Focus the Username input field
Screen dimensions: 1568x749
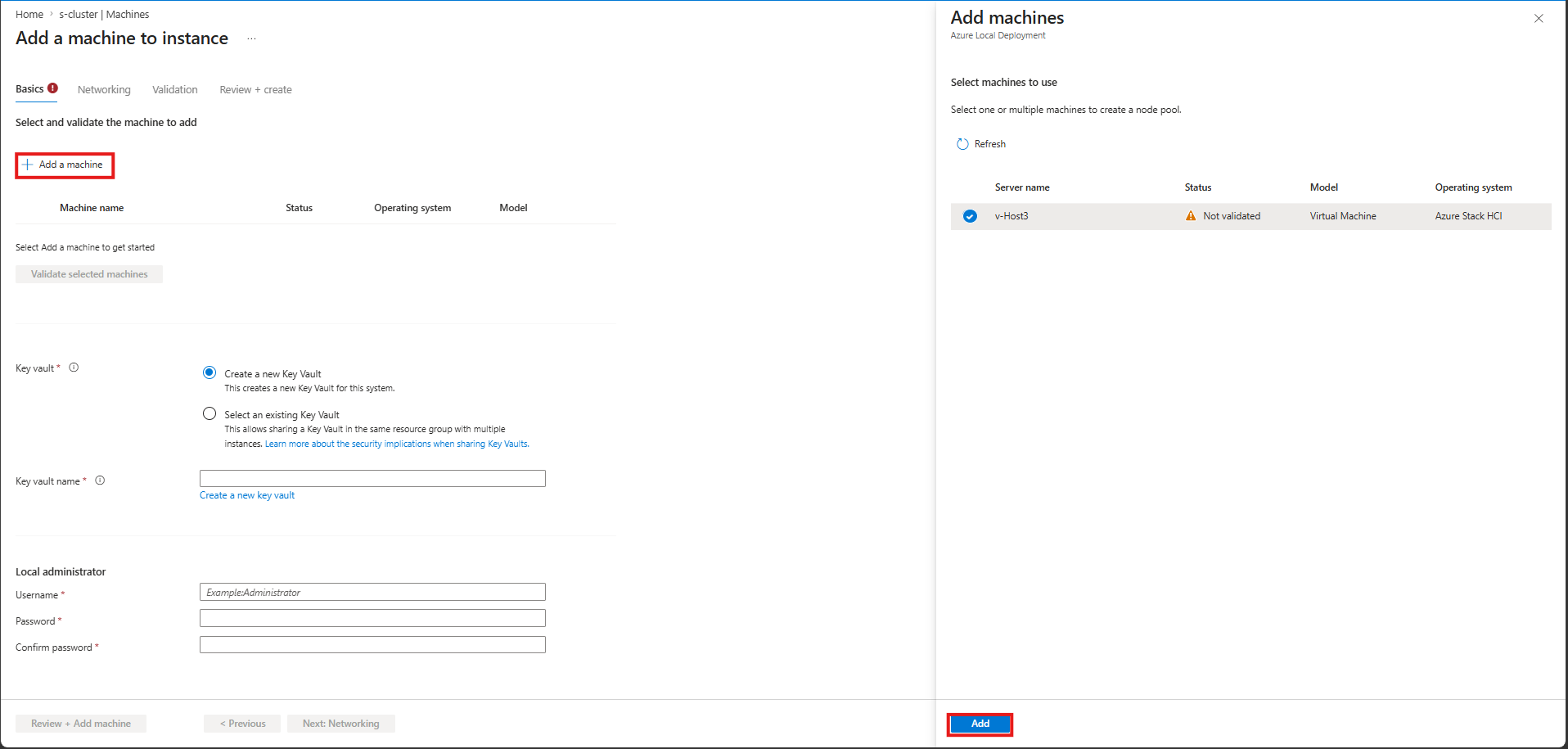click(372, 592)
